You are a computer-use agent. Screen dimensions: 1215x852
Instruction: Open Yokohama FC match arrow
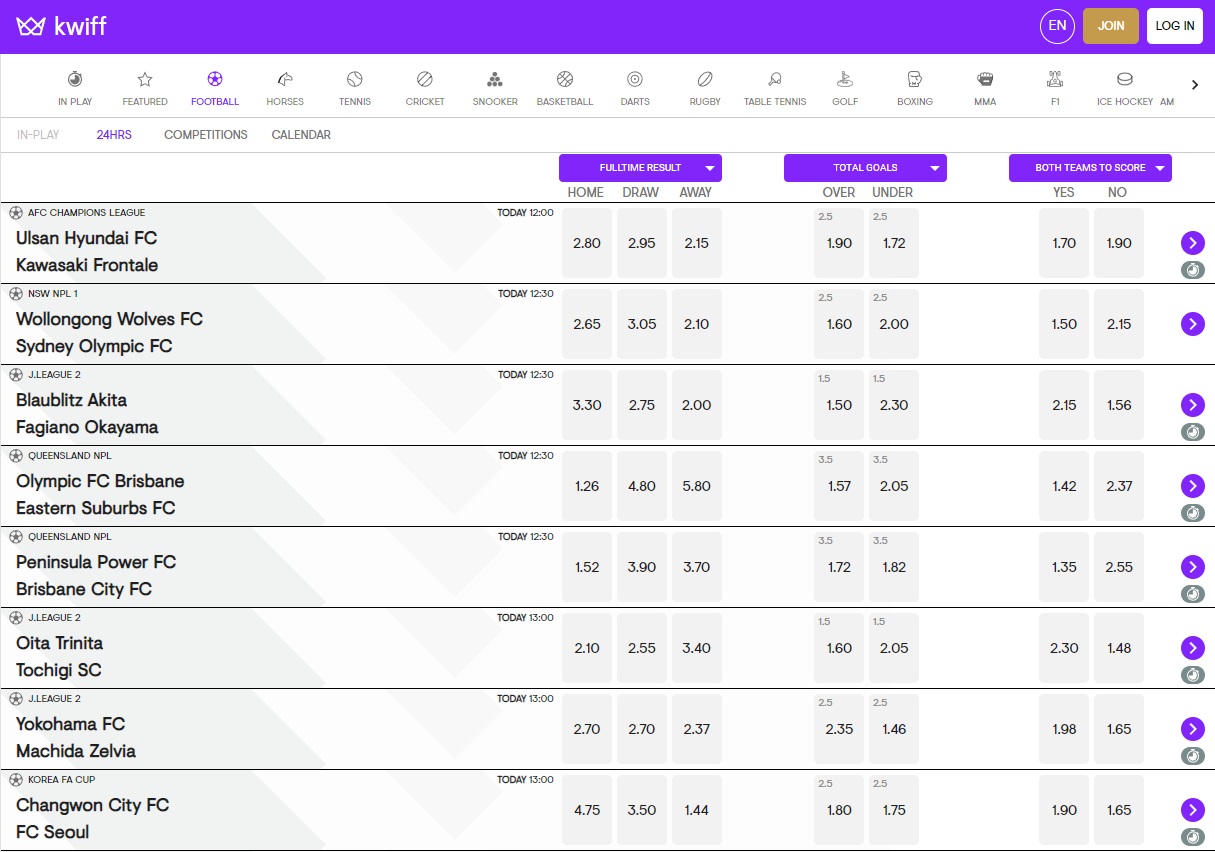point(1192,729)
